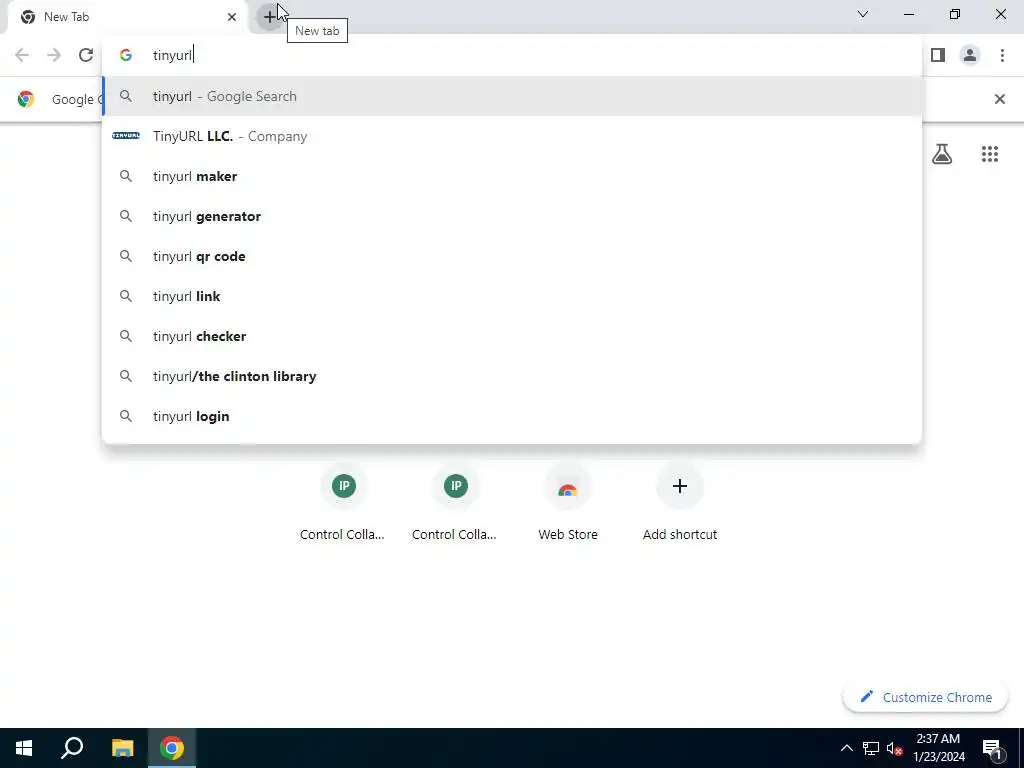Select 'tinyurl/the clinton library' suggestion
This screenshot has height=768, width=1024.
click(512, 376)
